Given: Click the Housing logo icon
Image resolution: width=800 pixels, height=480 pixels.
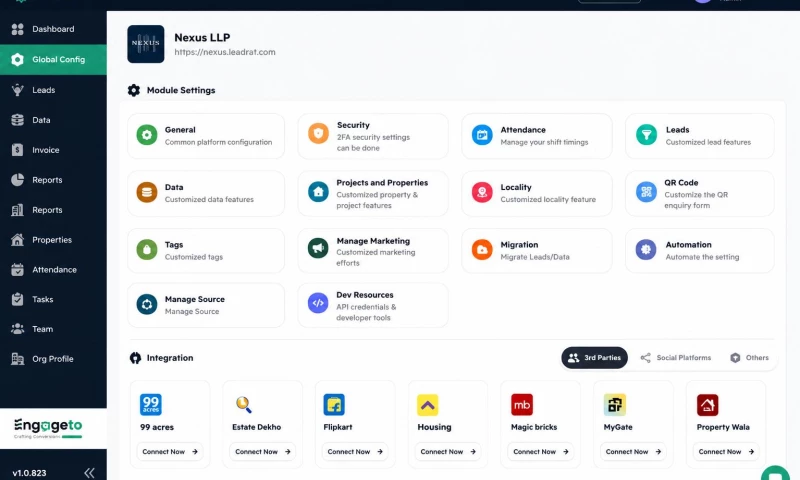Looking at the screenshot, I should coord(428,405).
